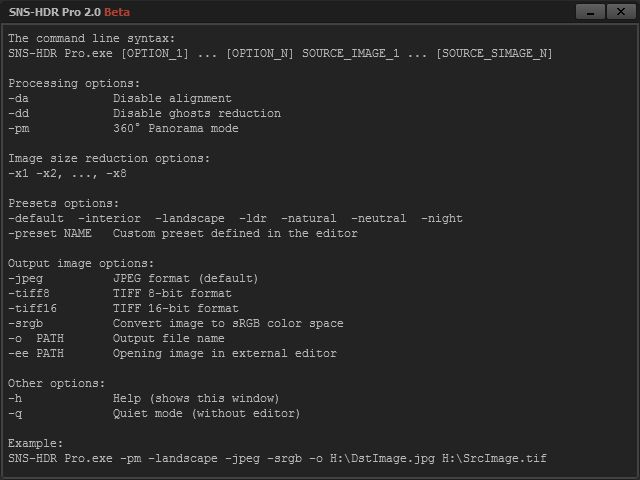Click 'Convert image to sRGB color space'
The width and height of the screenshot is (640, 480).
228,323
